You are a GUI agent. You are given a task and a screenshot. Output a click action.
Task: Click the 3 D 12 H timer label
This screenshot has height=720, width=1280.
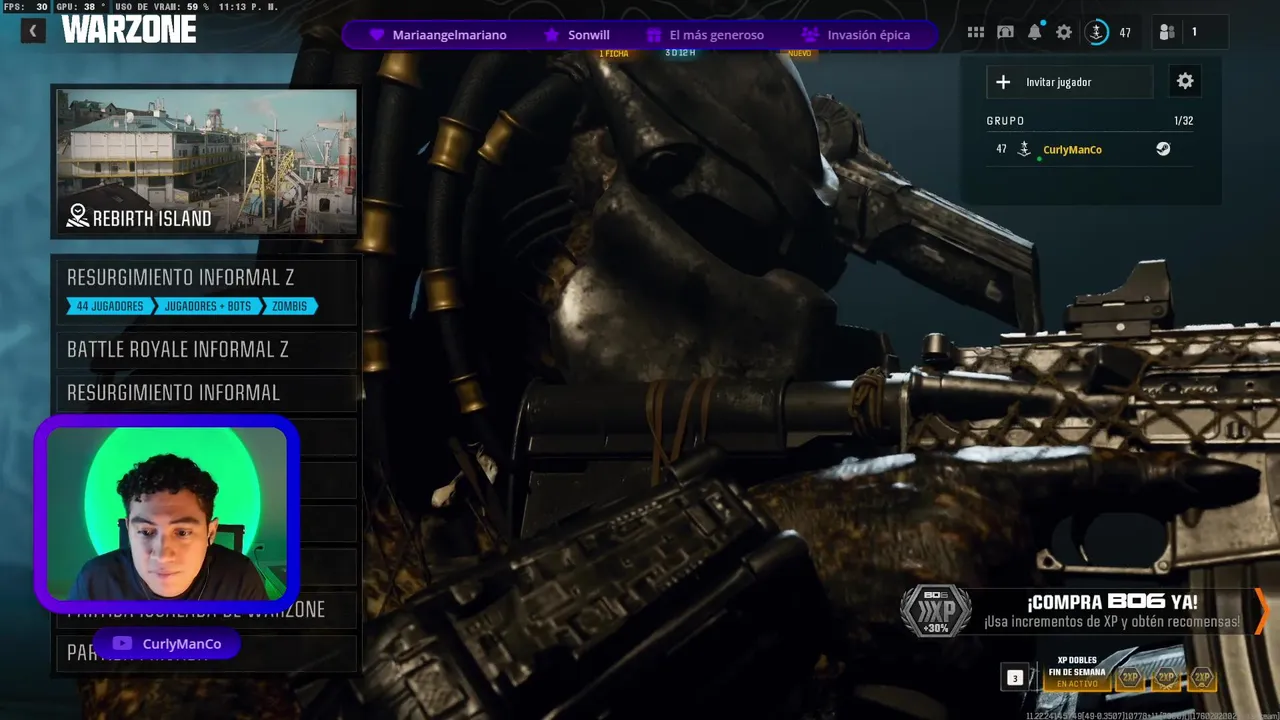(x=680, y=53)
